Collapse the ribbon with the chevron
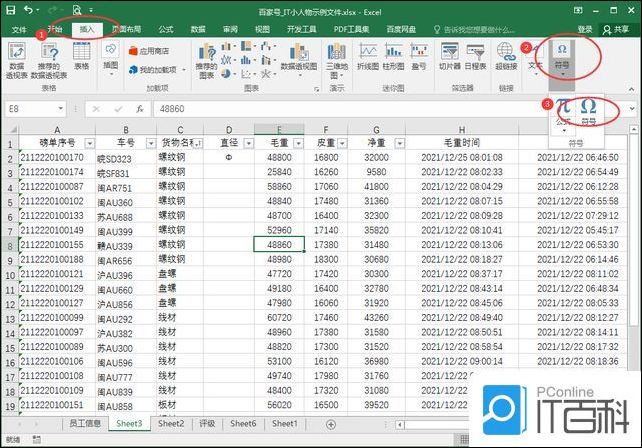This screenshot has height=448, width=642. 631,89
